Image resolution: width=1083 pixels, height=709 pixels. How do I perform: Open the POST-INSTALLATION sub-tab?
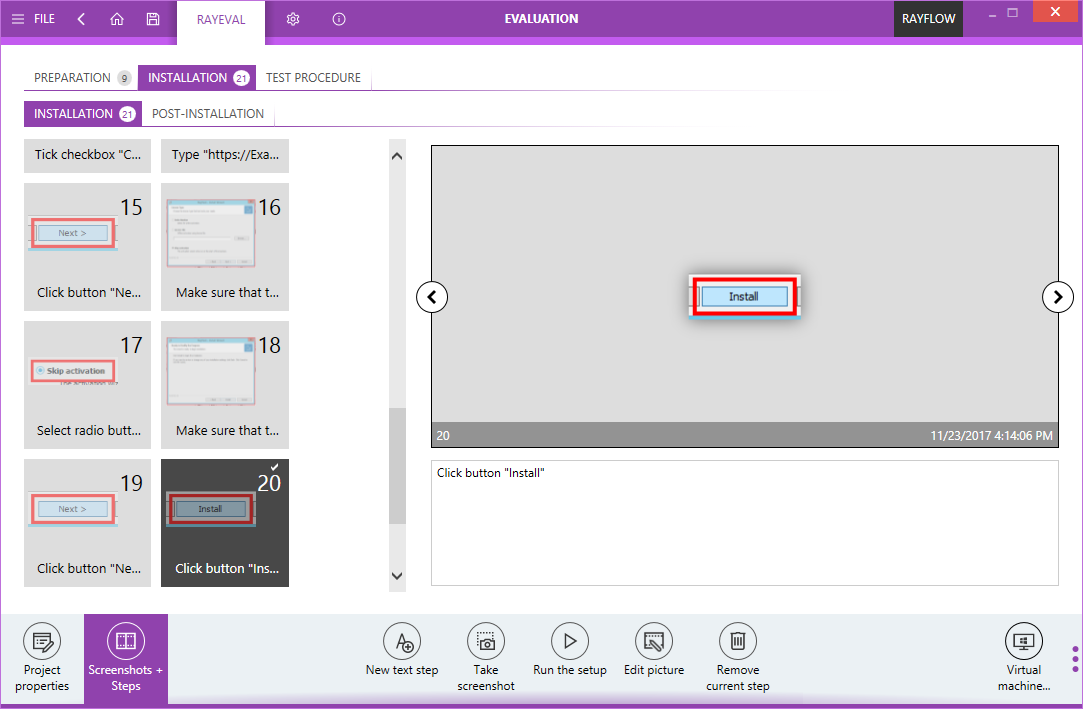coord(208,114)
